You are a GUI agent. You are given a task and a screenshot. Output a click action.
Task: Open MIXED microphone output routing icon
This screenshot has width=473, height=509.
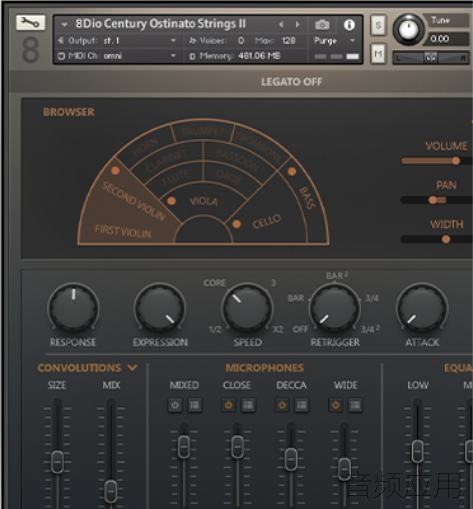[194, 405]
